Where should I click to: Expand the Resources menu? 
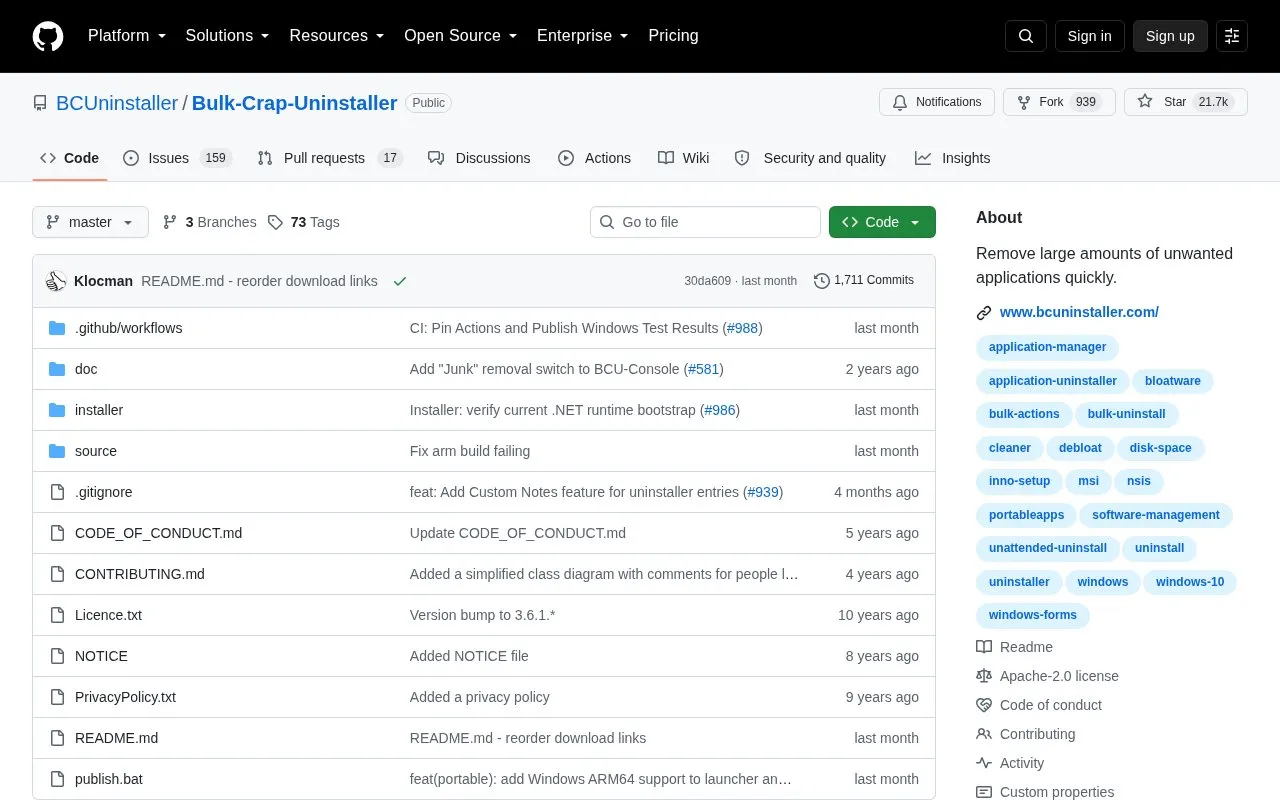337,36
